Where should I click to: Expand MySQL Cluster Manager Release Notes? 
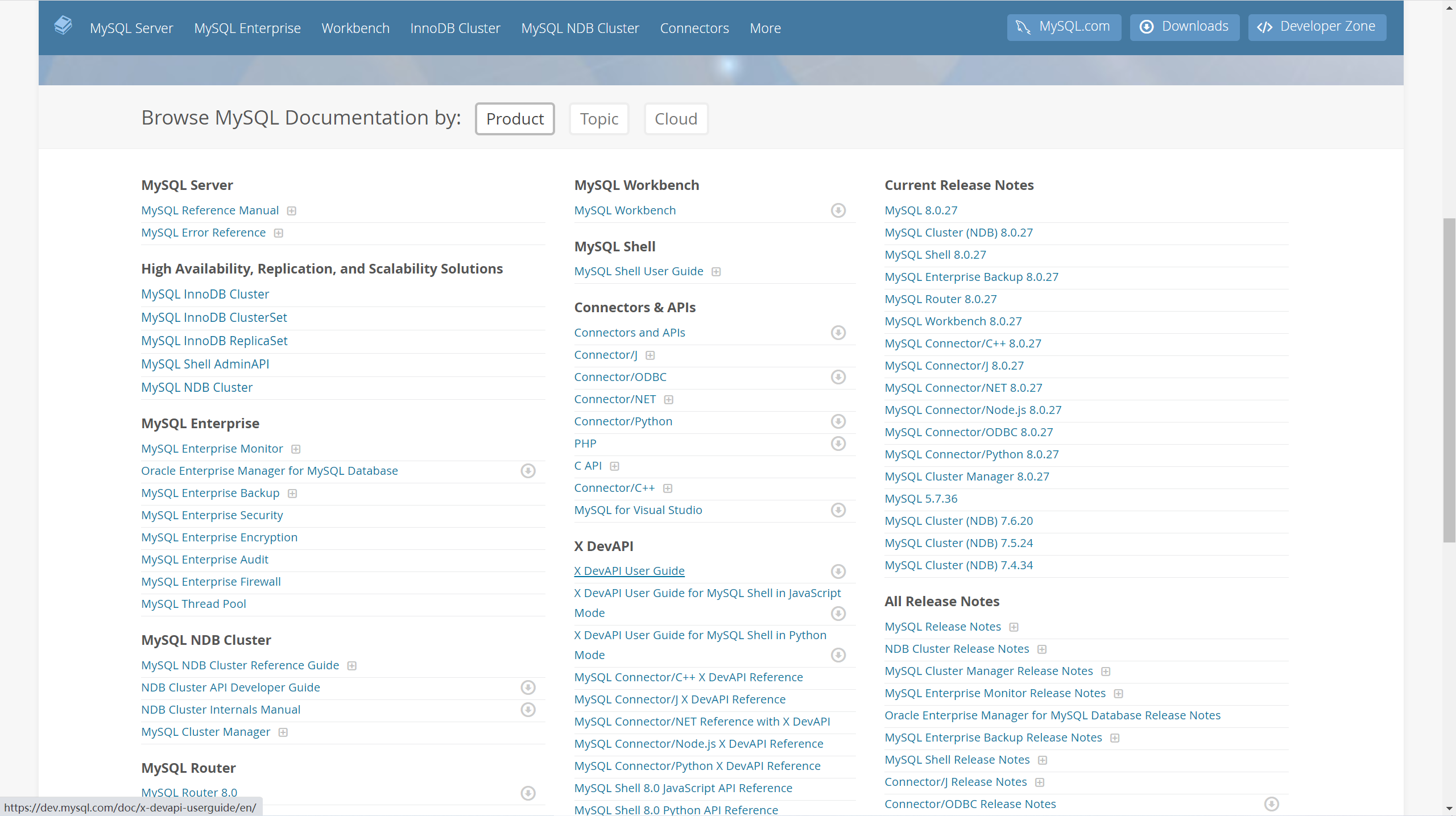(x=1106, y=672)
